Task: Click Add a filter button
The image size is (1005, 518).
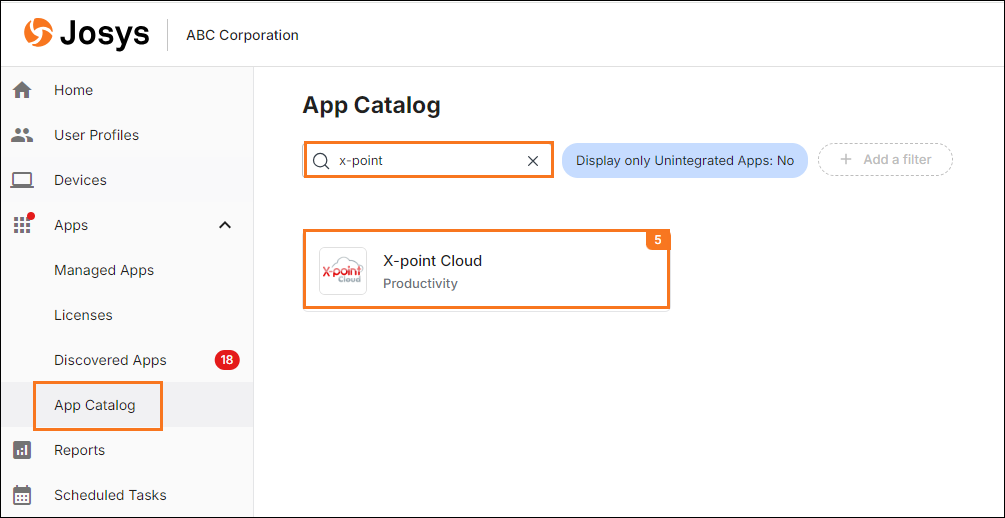Action: (885, 160)
